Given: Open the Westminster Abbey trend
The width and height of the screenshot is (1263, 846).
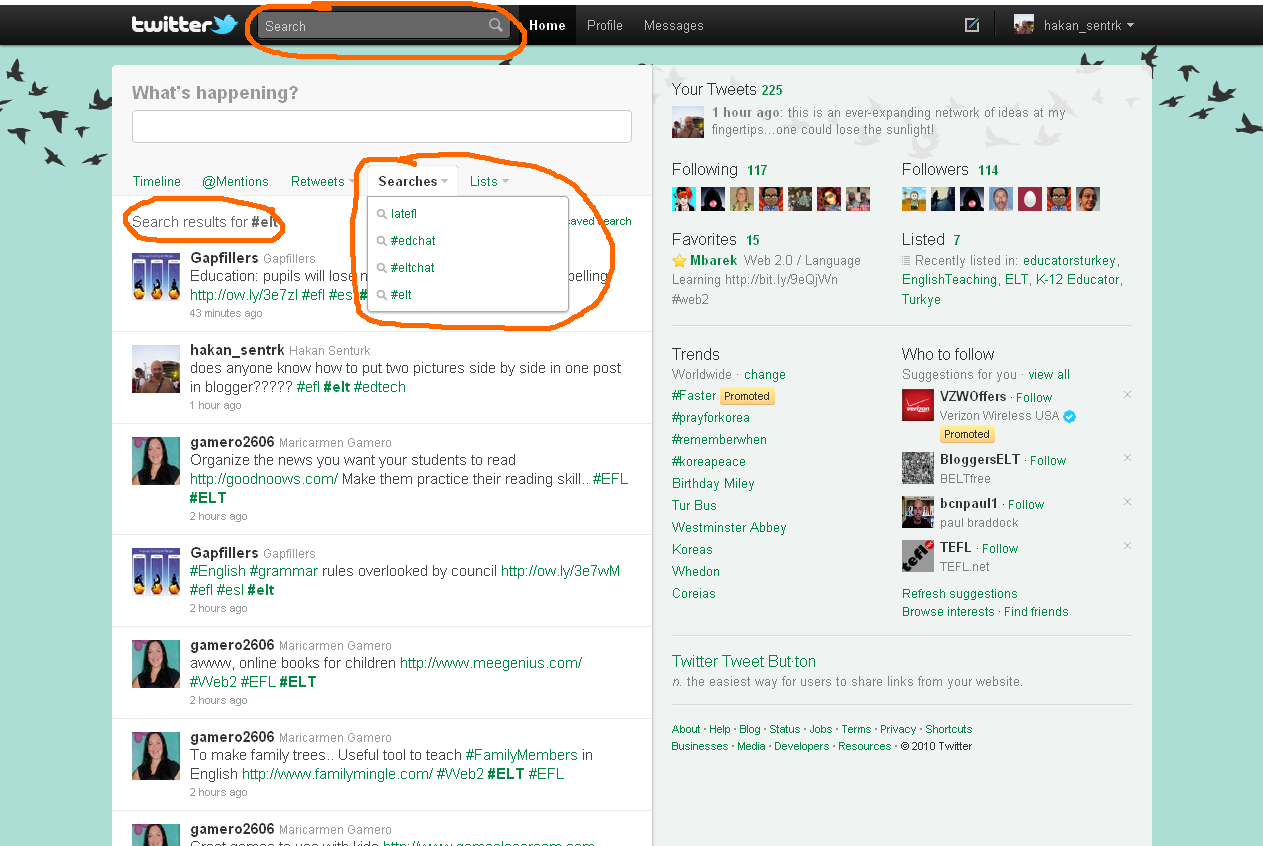Looking at the screenshot, I should [x=729, y=528].
